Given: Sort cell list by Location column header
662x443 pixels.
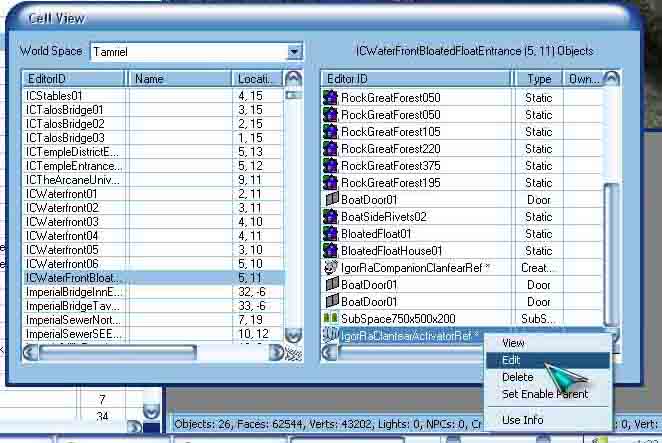Looking at the screenshot, I should pos(258,79).
